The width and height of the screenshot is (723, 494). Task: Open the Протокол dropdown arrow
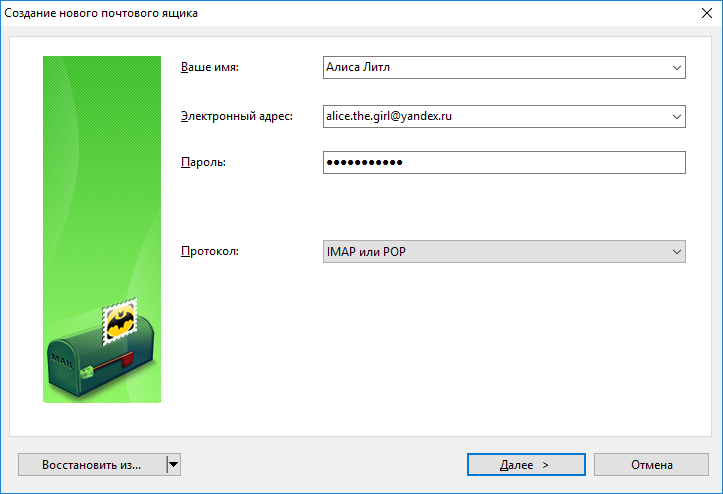676,252
